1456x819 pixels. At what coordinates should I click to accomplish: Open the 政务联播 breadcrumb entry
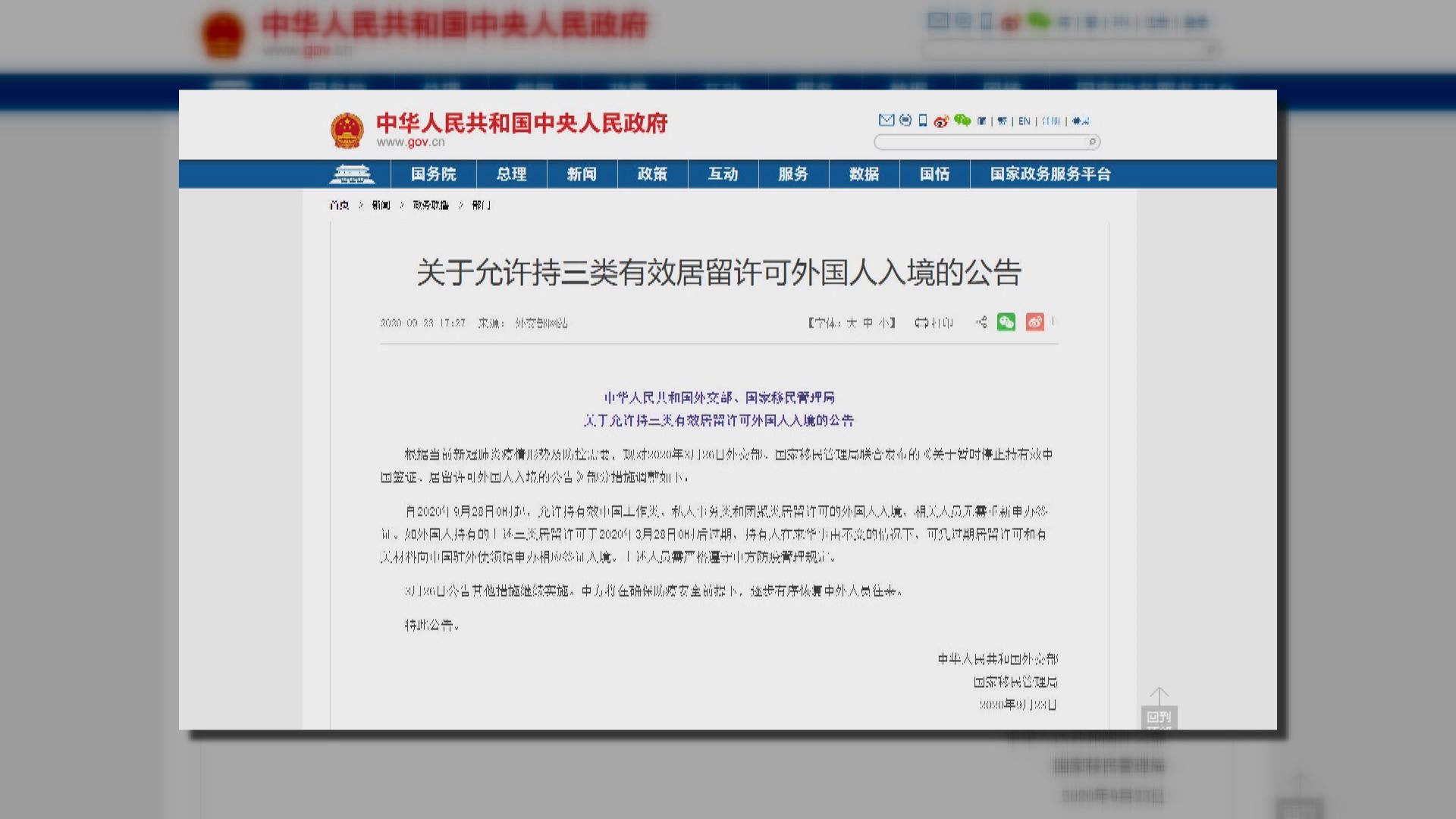429,205
